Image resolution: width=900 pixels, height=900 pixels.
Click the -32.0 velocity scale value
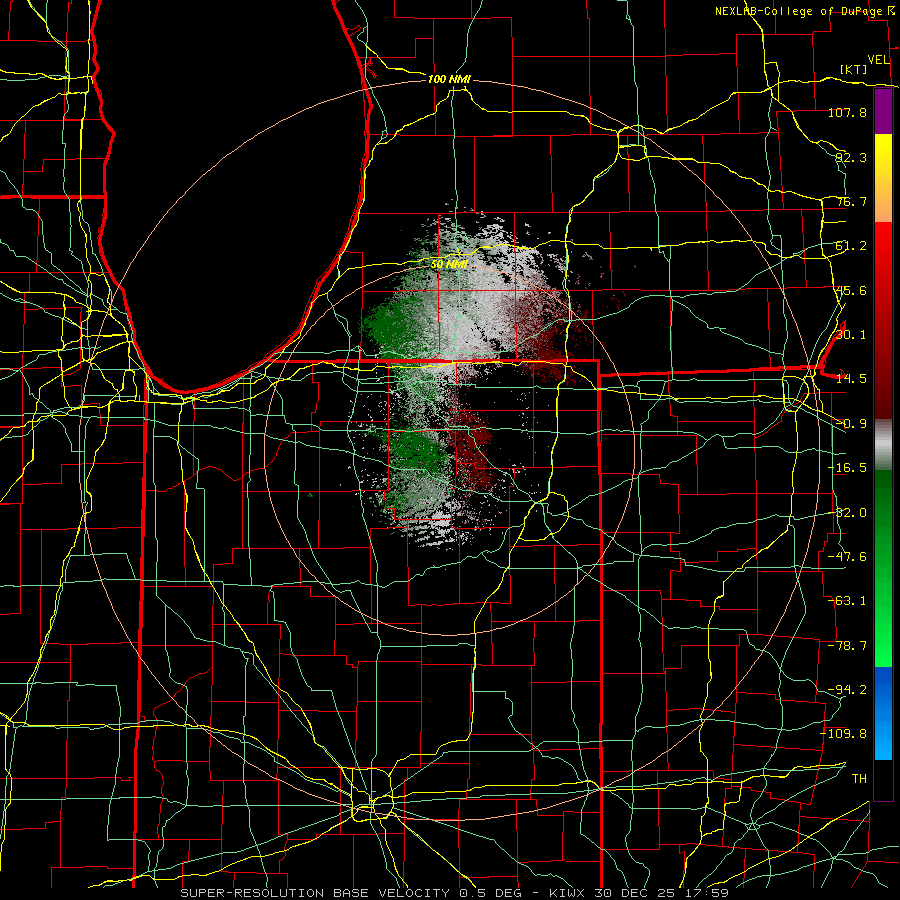pos(847,513)
